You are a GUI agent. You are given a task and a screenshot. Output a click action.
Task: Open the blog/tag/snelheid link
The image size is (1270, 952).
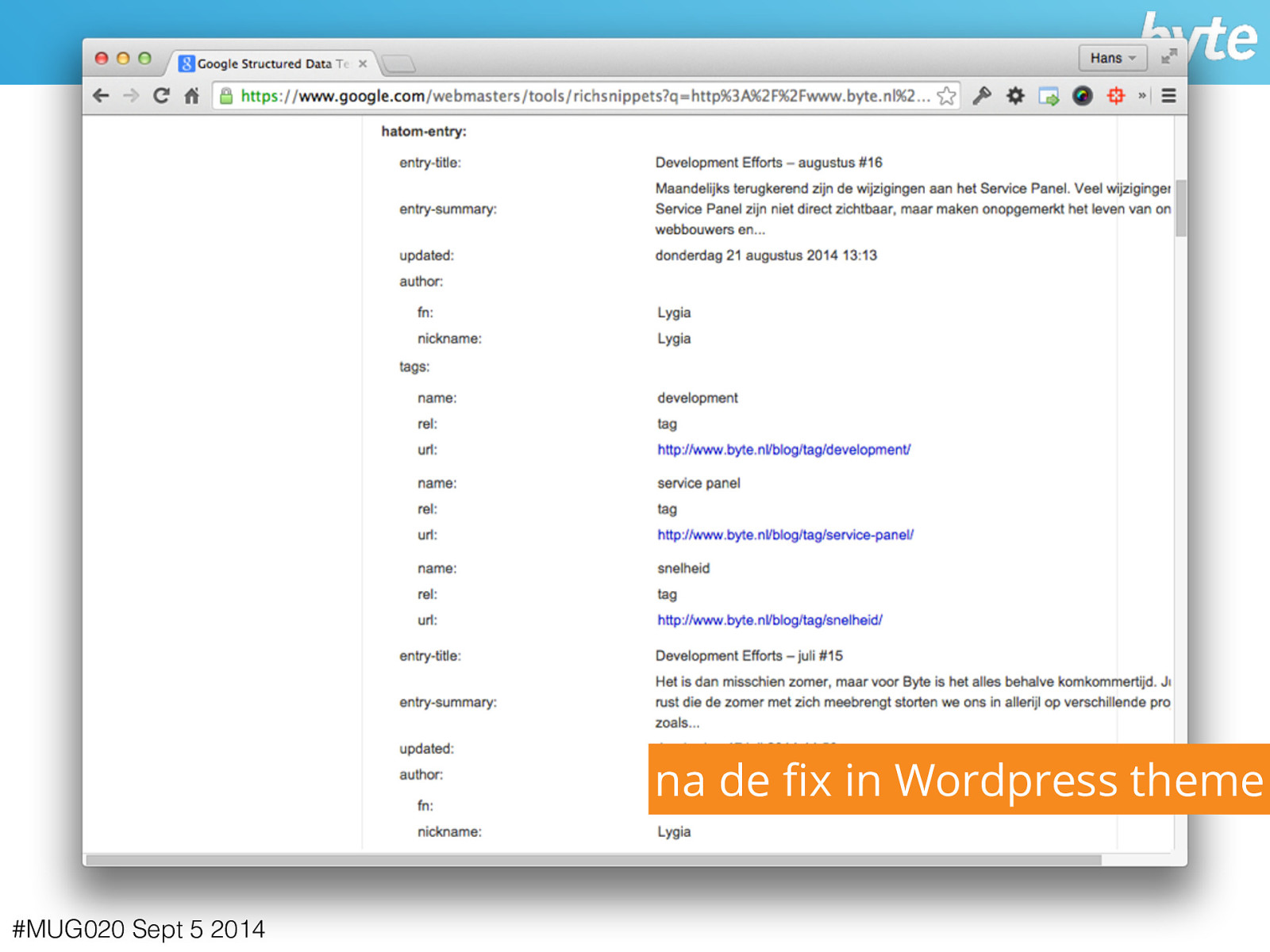770,620
